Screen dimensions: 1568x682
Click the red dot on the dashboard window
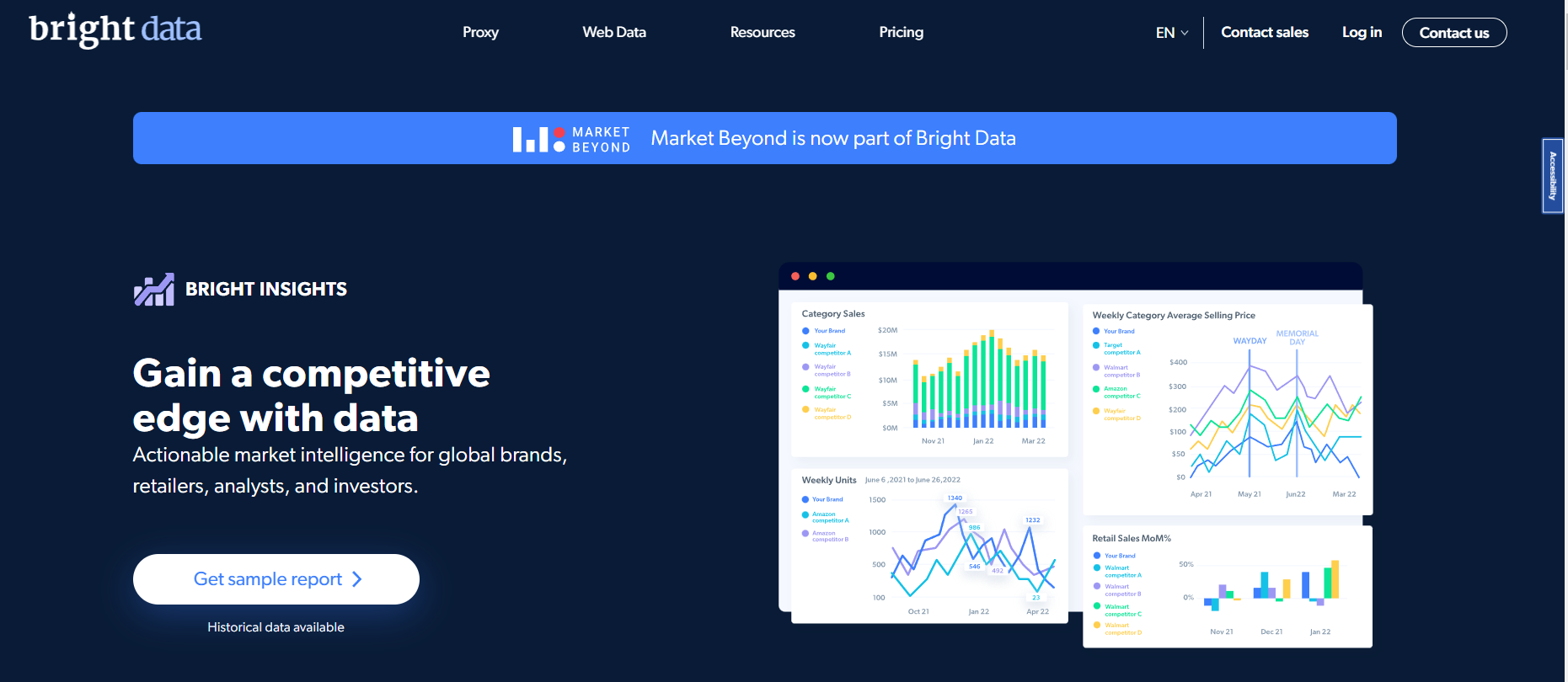pyautogui.click(x=795, y=276)
